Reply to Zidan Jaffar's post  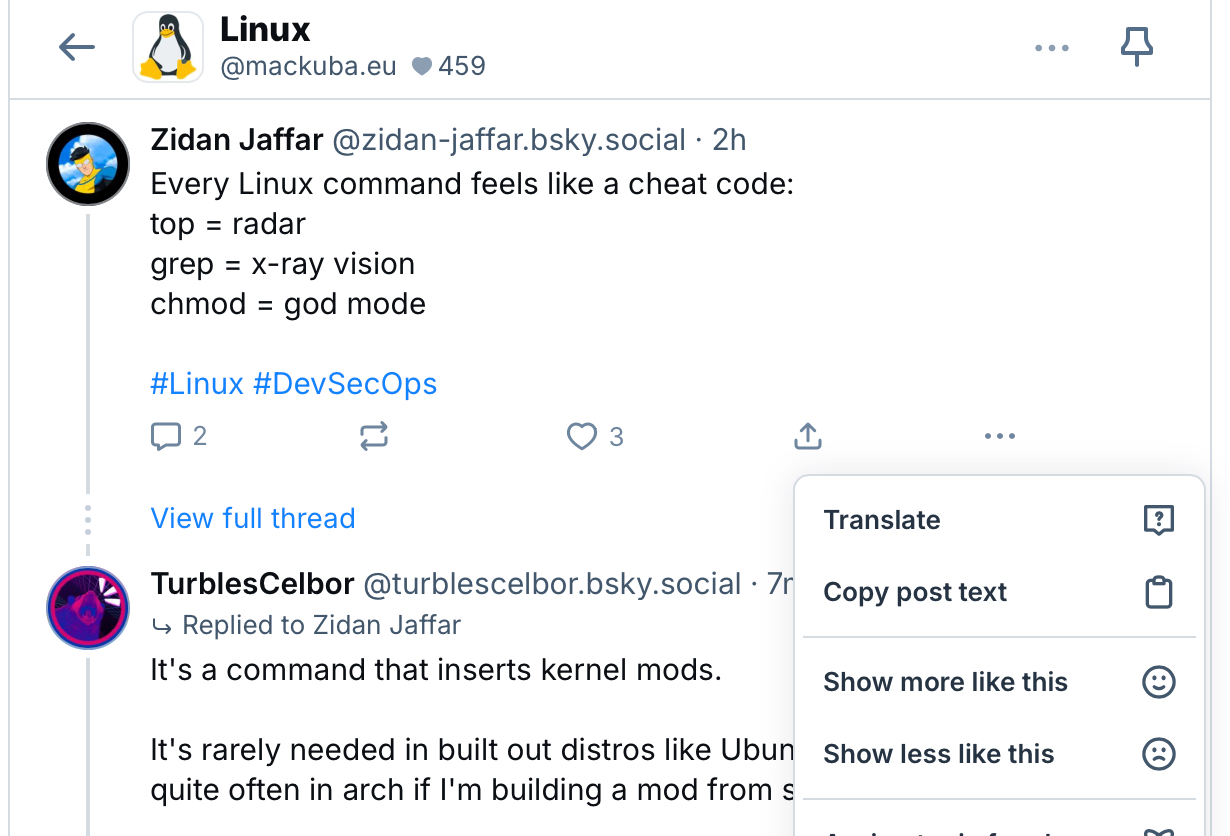tap(166, 437)
